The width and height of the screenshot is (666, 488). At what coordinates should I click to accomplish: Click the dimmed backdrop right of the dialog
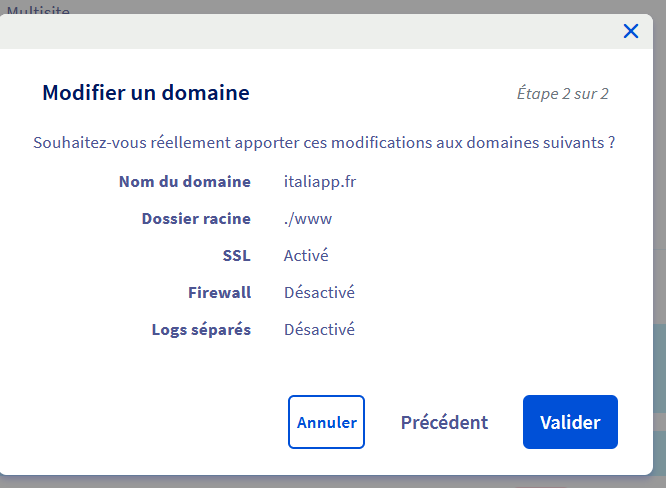point(660,170)
